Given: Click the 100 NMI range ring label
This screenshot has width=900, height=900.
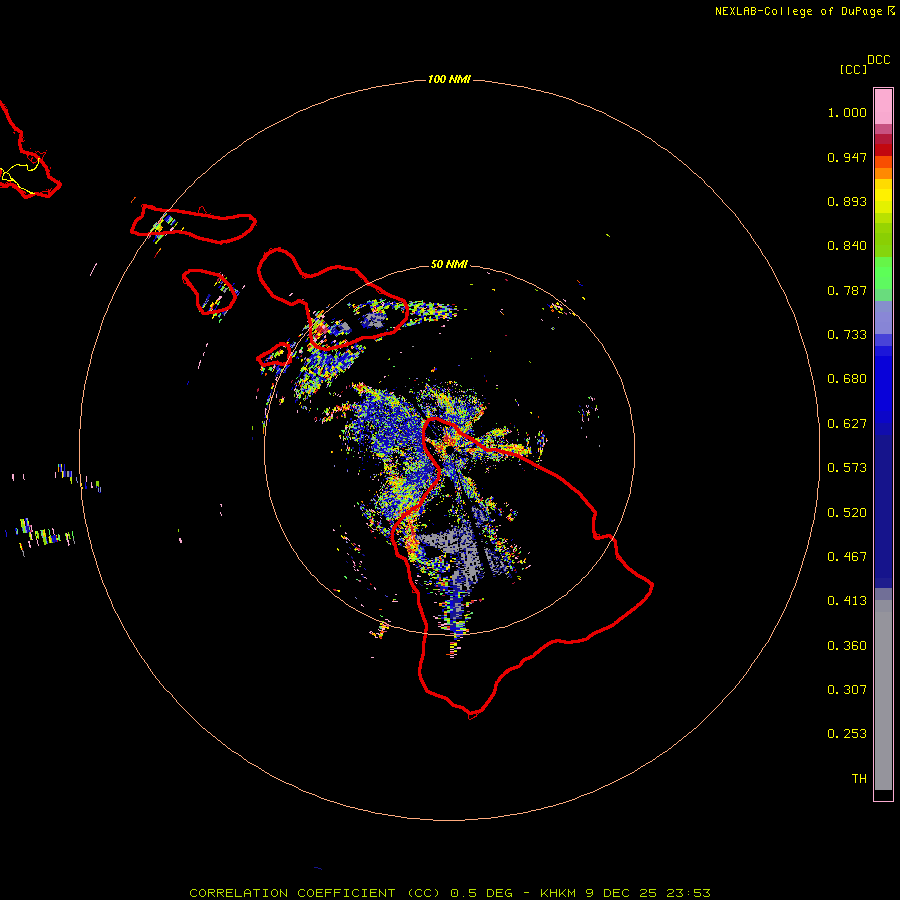Looking at the screenshot, I should pos(449,79).
